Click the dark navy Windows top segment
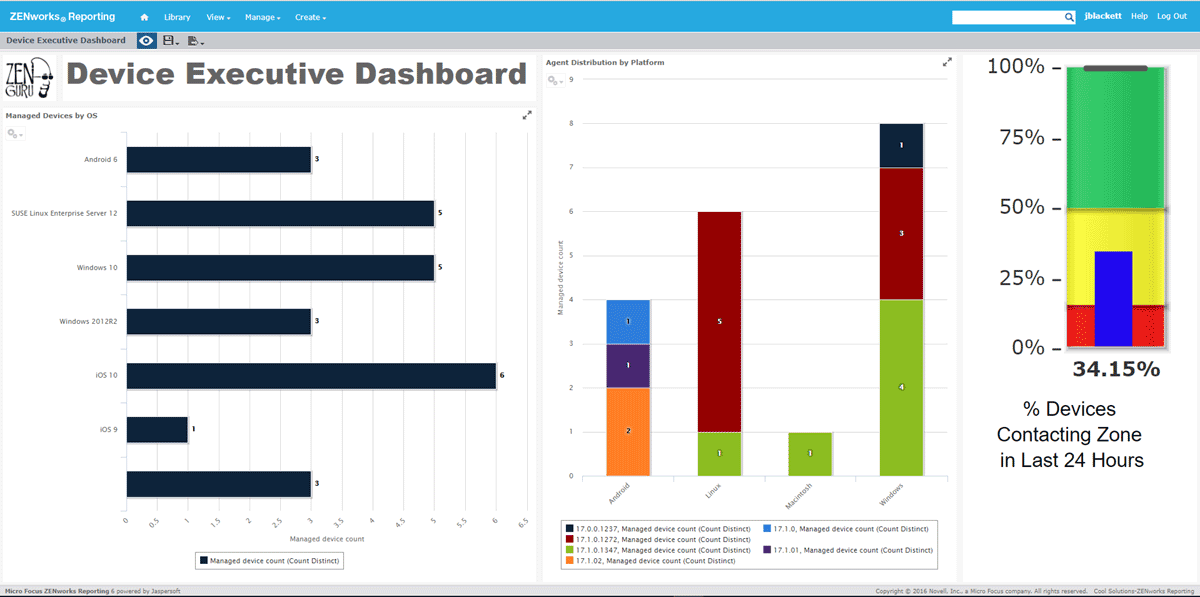Viewport: 1200px width, 597px height. click(901, 146)
